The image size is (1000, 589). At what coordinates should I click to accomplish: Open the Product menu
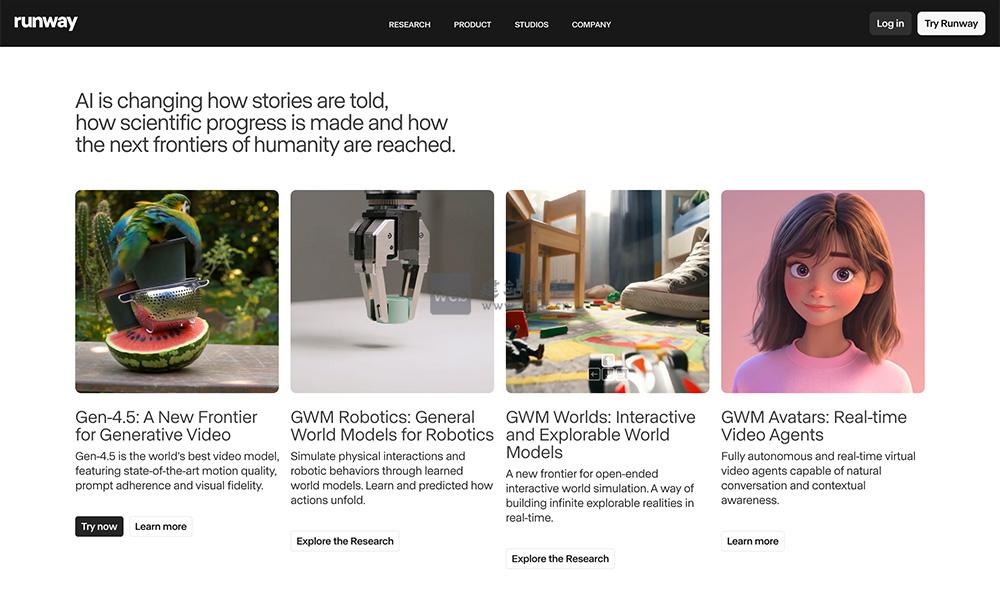pos(472,24)
